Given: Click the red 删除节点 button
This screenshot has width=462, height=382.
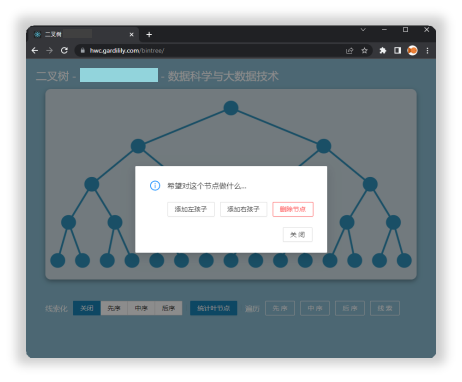Looking at the screenshot, I should [293, 209].
